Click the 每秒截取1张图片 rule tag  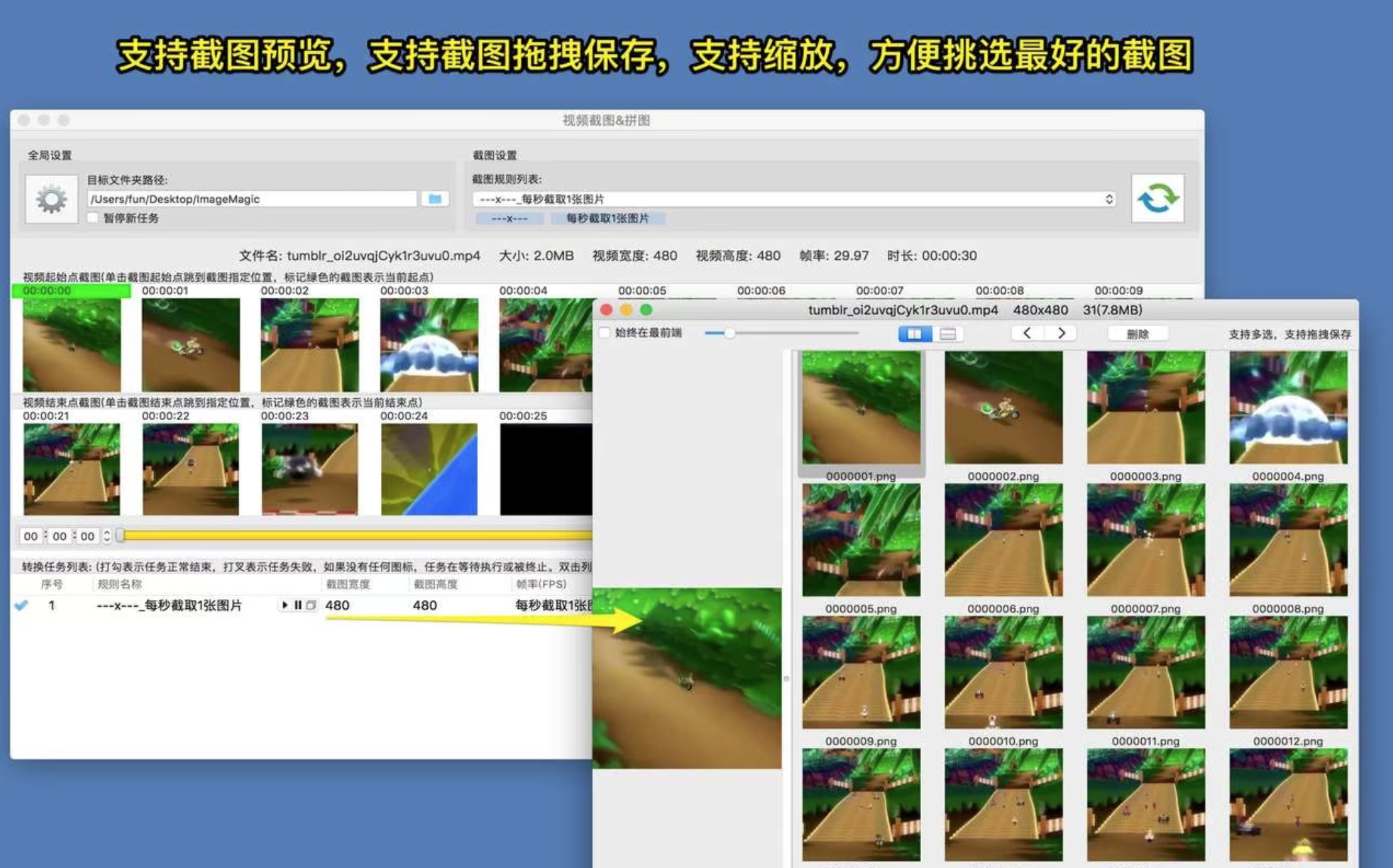click(607, 218)
